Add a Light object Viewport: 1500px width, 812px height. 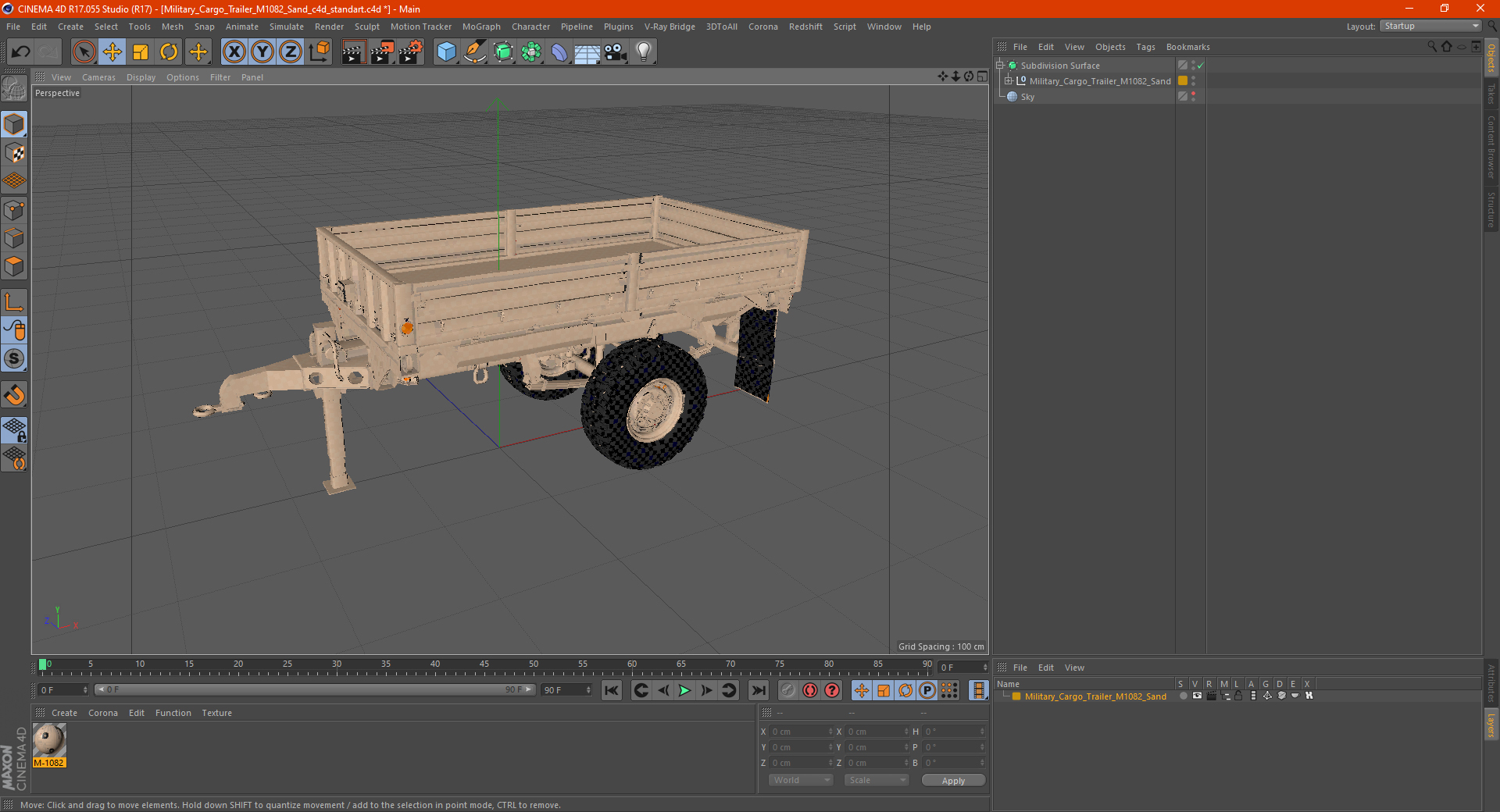coord(643,52)
